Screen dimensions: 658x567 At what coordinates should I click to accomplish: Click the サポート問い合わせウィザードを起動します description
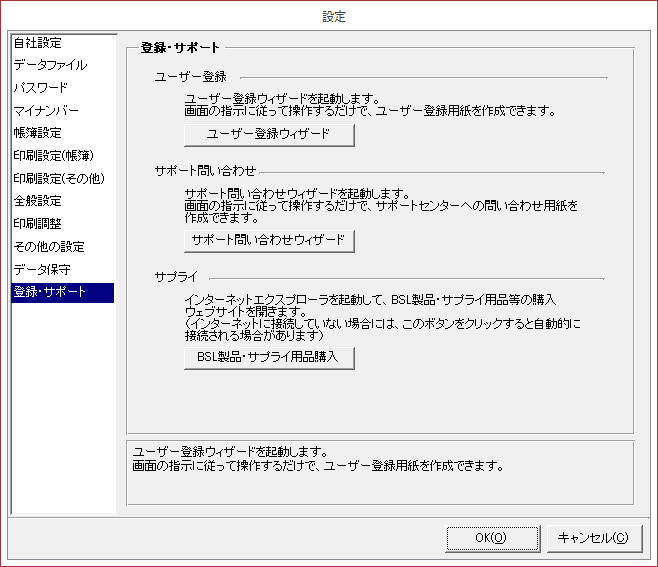(x=381, y=206)
